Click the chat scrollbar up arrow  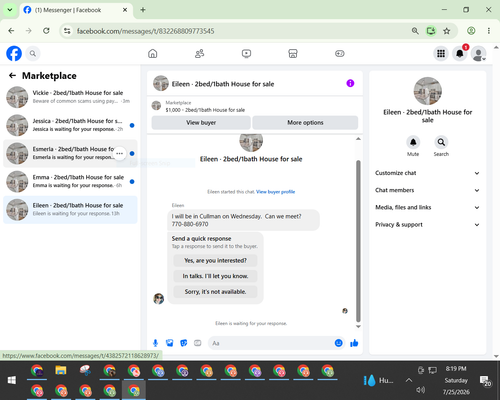click(x=358, y=139)
